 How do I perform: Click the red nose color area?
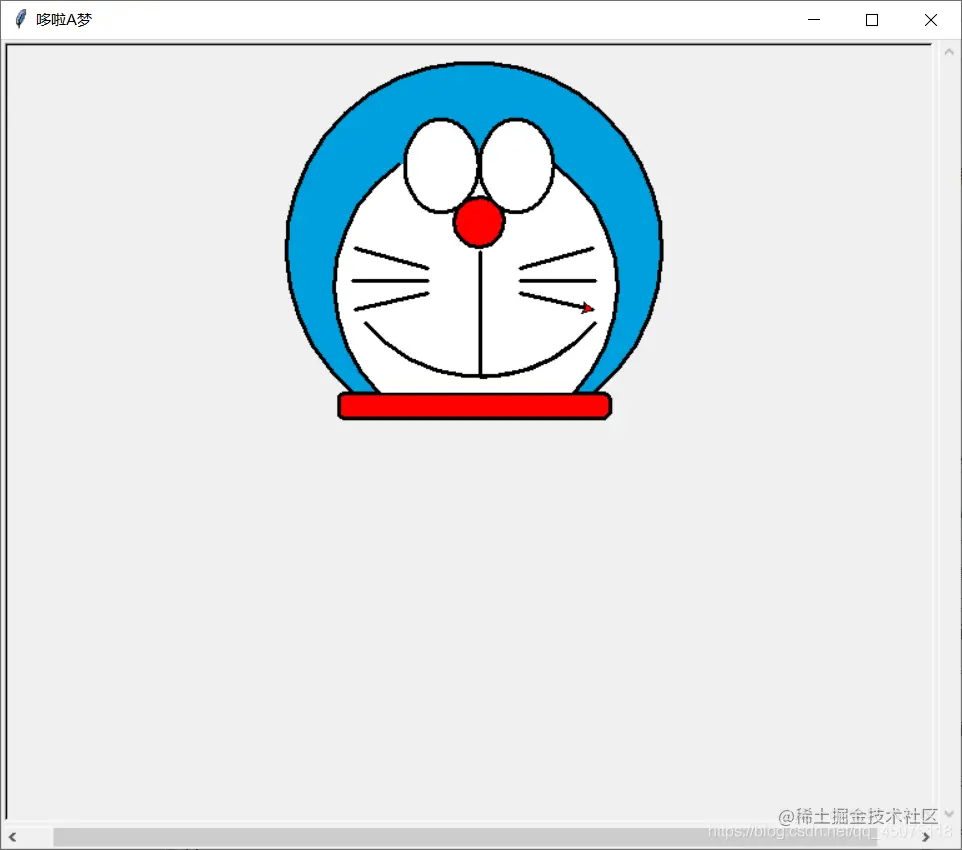(479, 222)
